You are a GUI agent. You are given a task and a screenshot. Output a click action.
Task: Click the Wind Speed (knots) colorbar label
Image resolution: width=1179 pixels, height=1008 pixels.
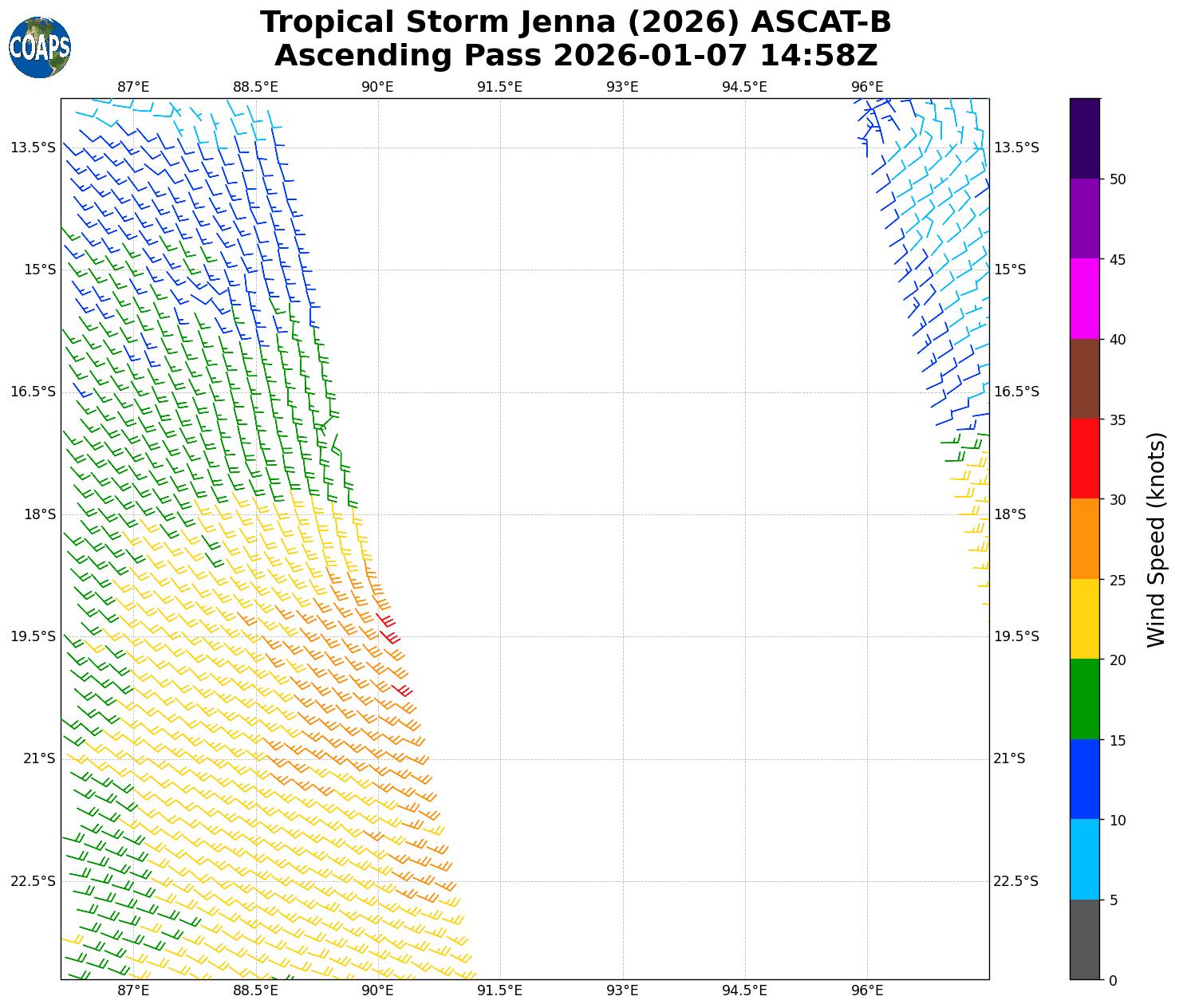(x=1156, y=539)
